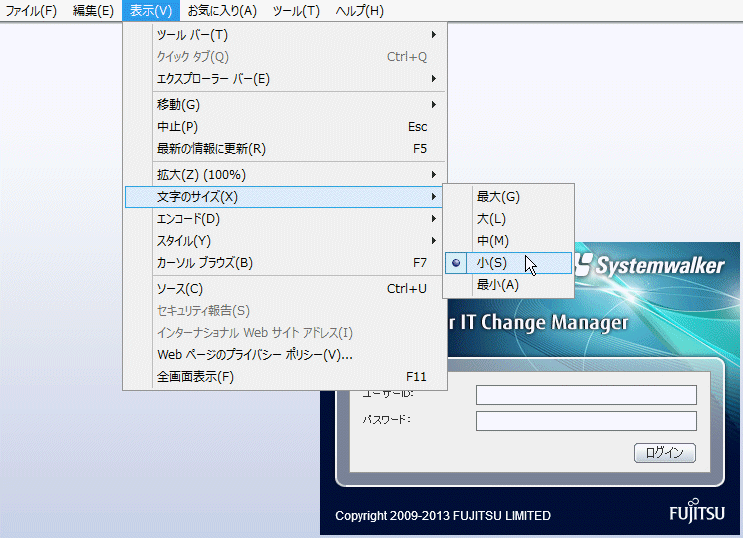Choose 中止(P) to stop loading
743x538 pixels.
[285, 127]
